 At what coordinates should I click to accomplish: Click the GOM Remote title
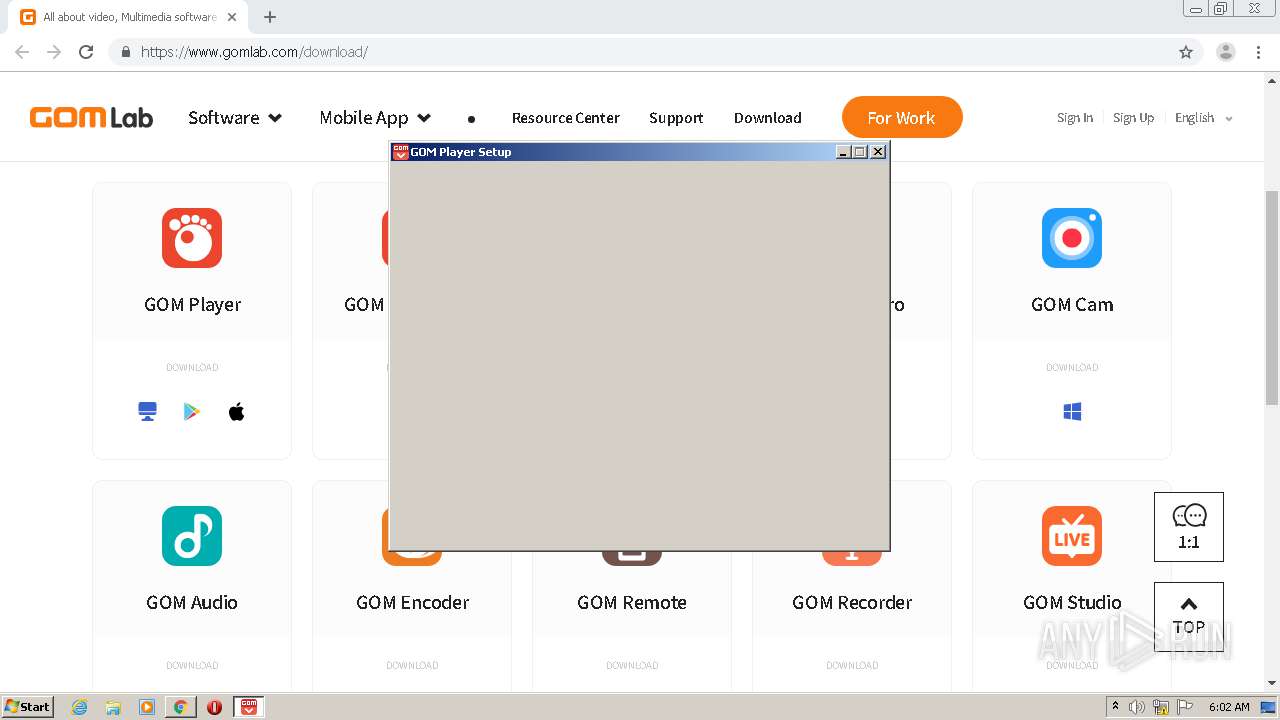(632, 602)
